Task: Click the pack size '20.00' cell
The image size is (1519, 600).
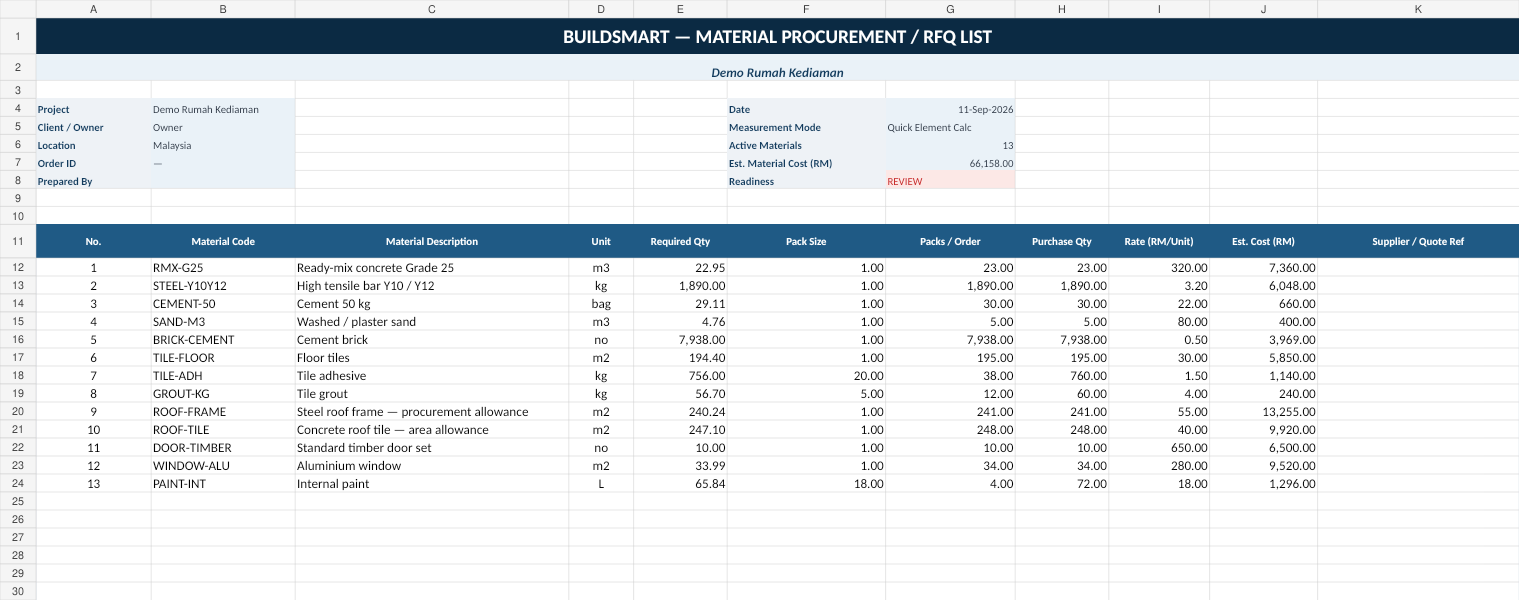Action: (x=806, y=376)
